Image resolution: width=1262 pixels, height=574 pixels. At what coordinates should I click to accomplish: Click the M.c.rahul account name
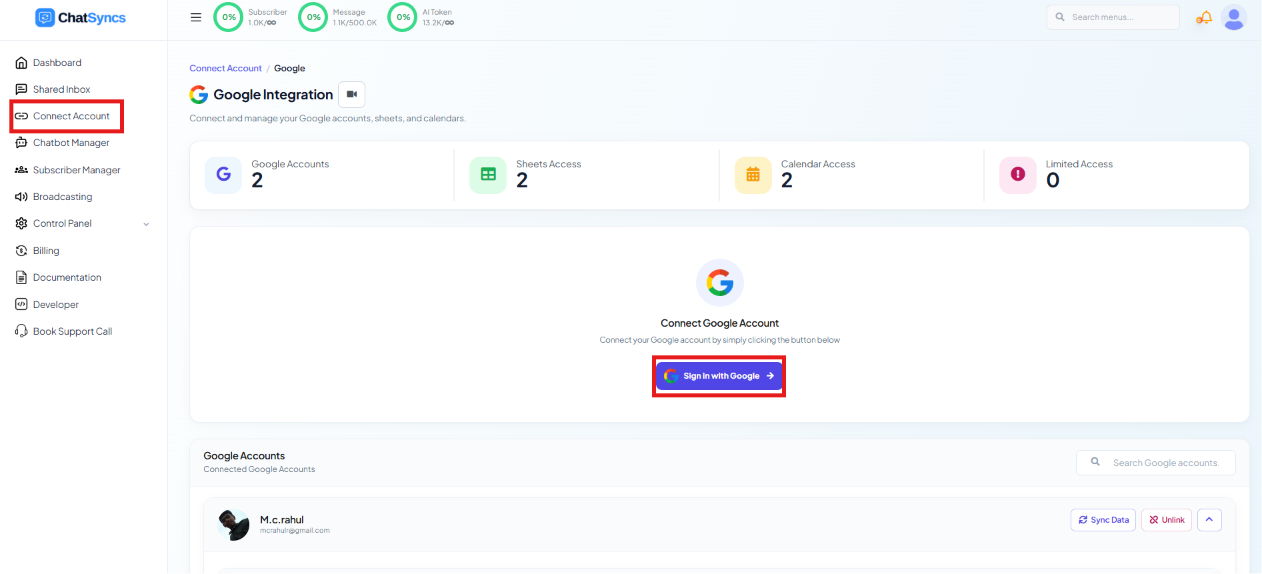point(282,519)
